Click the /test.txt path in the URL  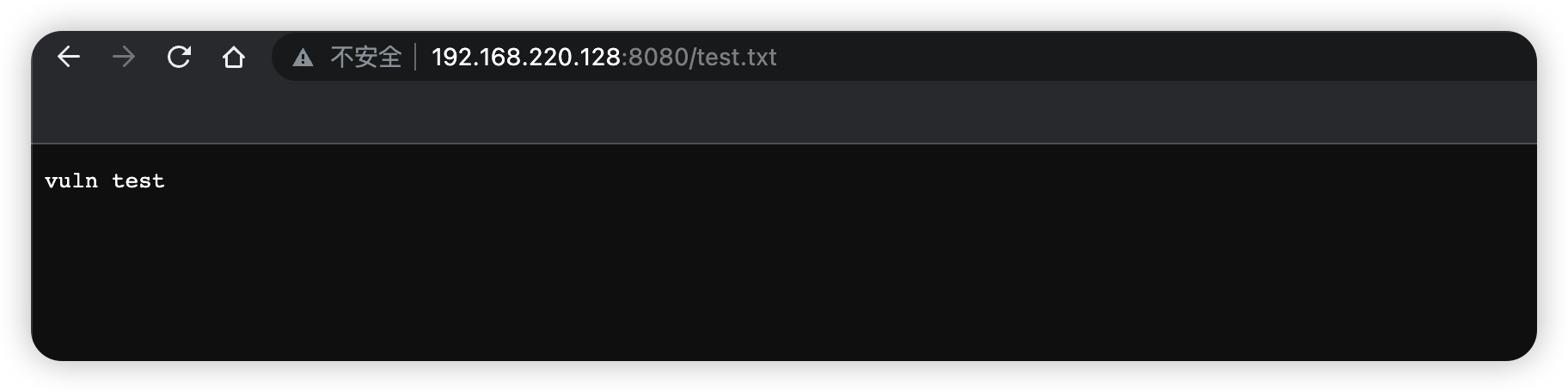[733, 57]
